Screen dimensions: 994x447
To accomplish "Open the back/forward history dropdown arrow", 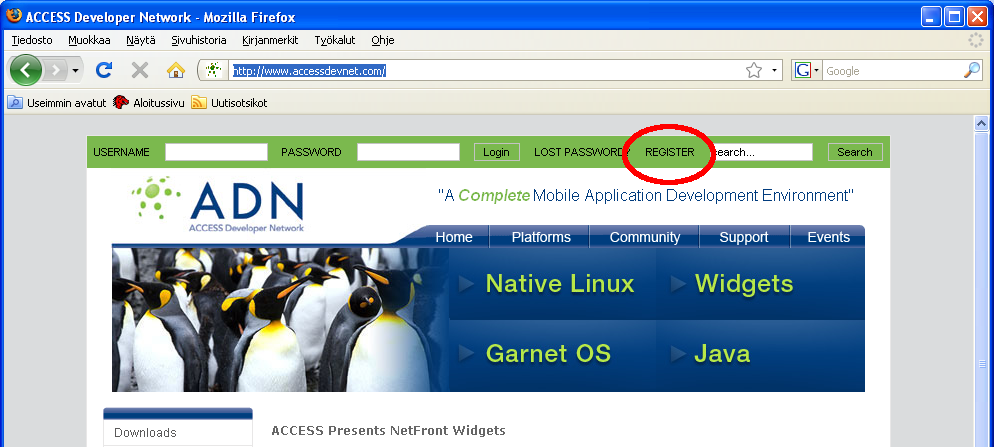I will [75, 70].
